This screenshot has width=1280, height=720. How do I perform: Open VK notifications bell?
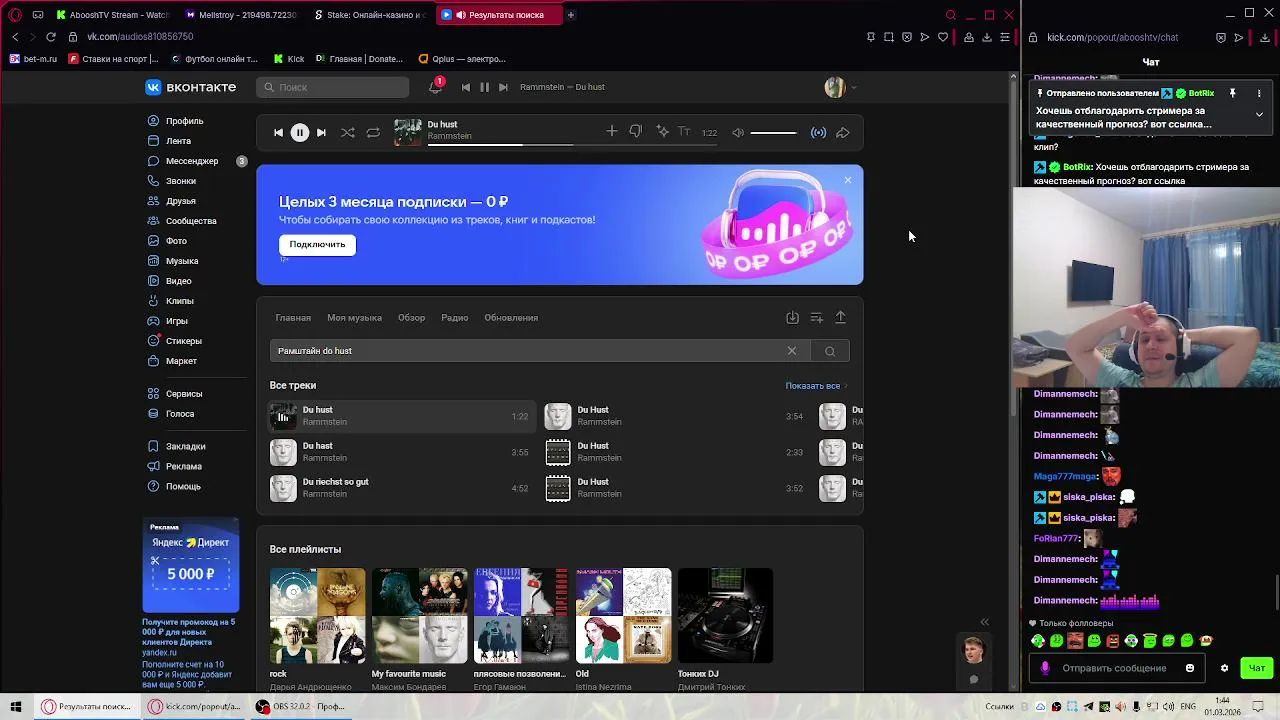pyautogui.click(x=435, y=87)
